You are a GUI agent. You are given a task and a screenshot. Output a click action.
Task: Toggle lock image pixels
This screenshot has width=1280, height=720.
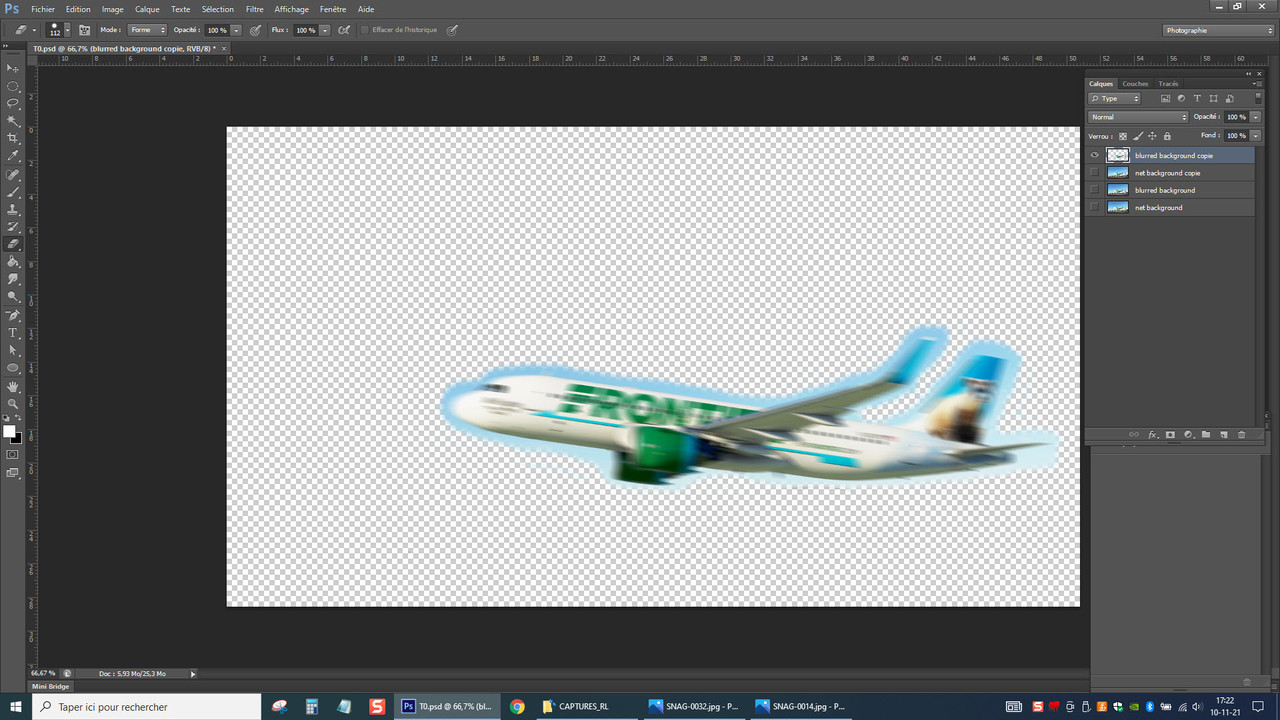point(1138,136)
